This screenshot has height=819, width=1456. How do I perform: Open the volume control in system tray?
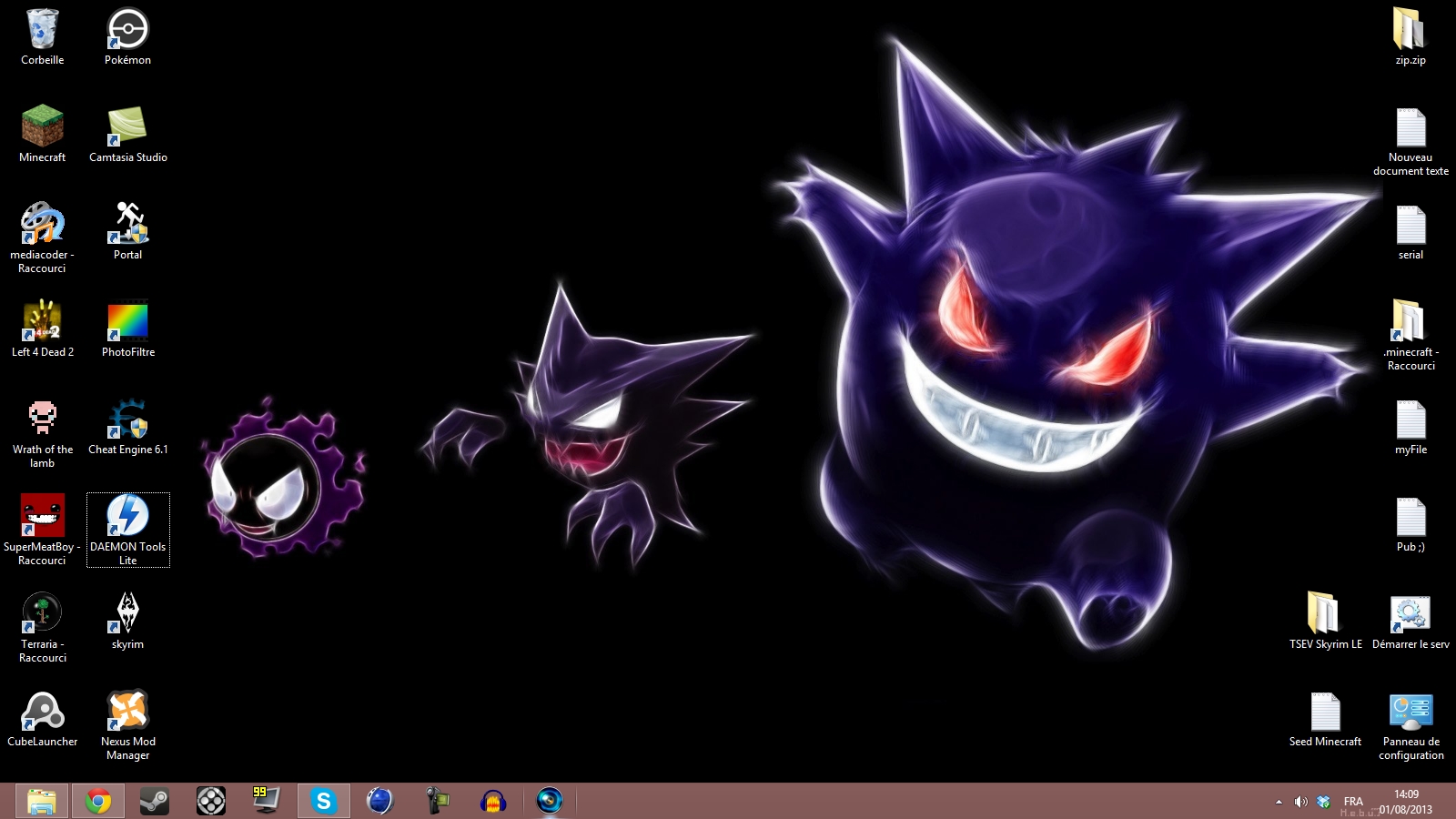coord(1301,802)
